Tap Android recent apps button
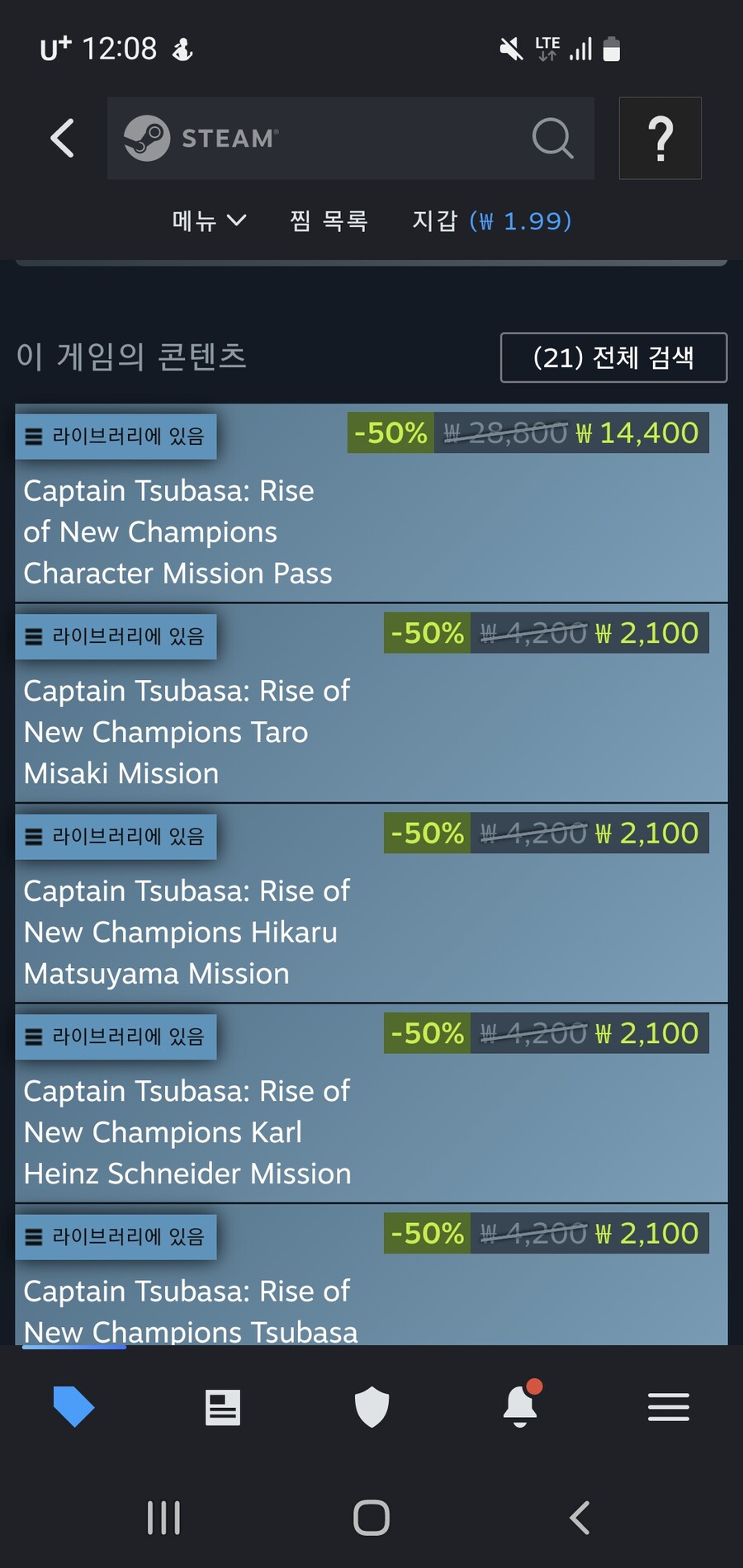Screen dimensions: 743x1568 (x=163, y=1517)
